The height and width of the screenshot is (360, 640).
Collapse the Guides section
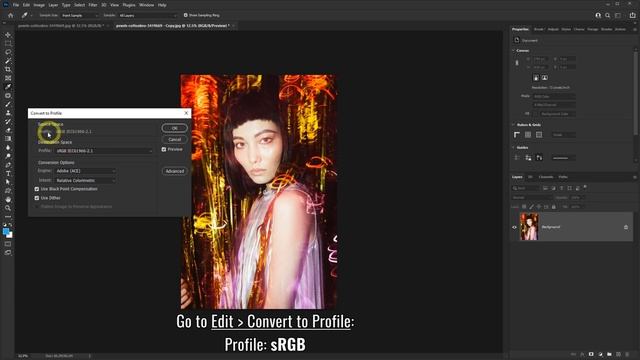coord(513,148)
